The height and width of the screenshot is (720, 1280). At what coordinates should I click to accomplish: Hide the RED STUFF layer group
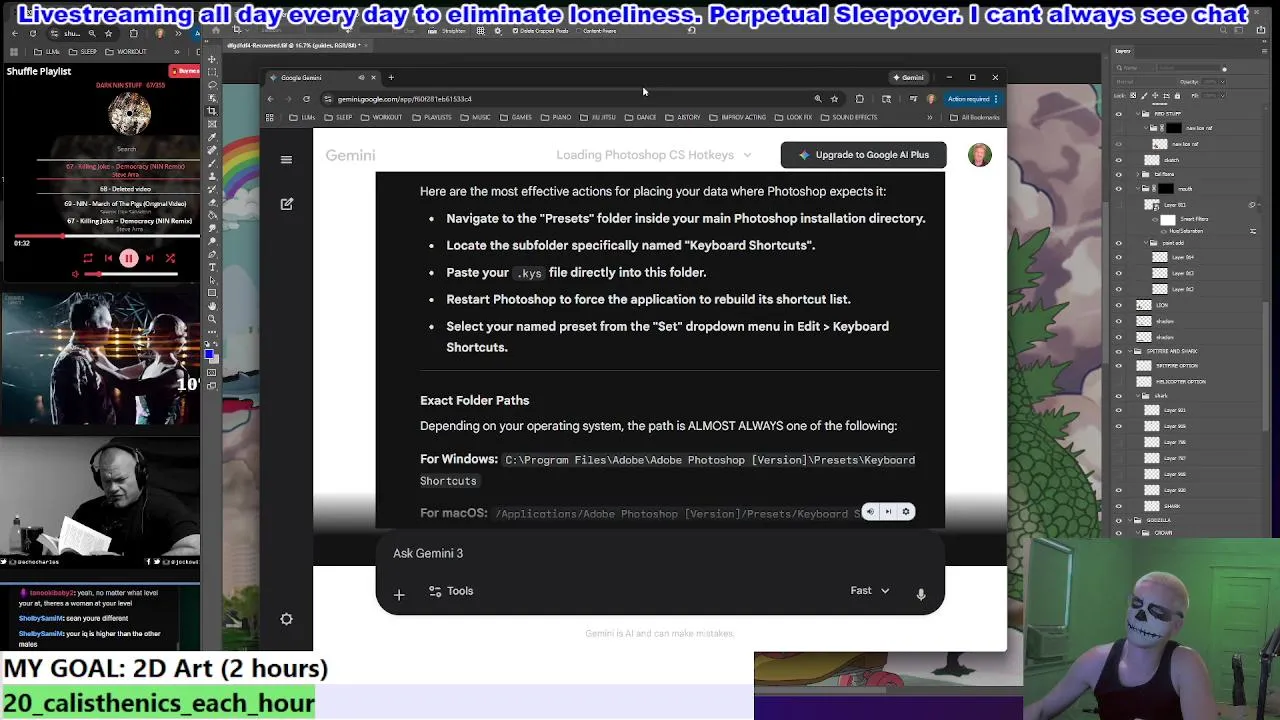coord(1118,113)
